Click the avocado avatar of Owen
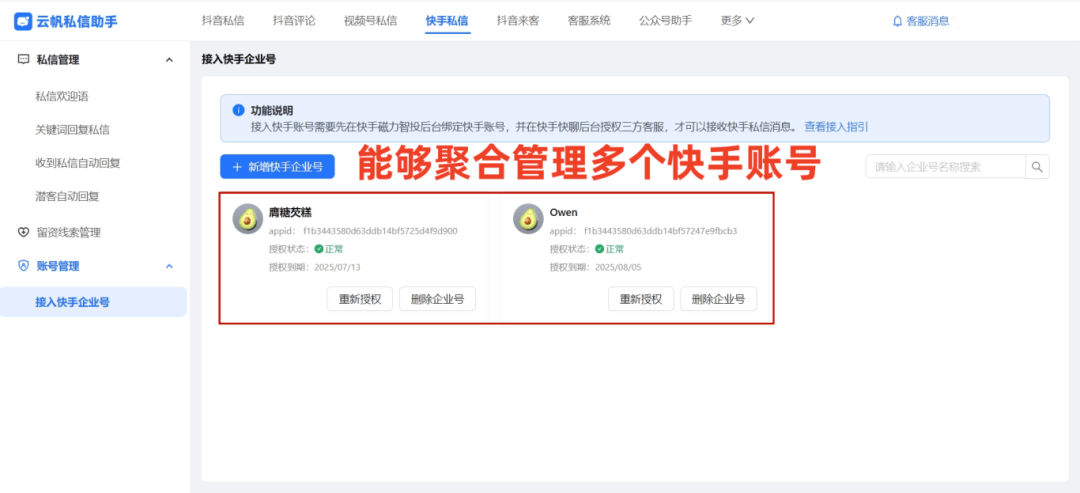The width and height of the screenshot is (1080, 493). (528, 219)
